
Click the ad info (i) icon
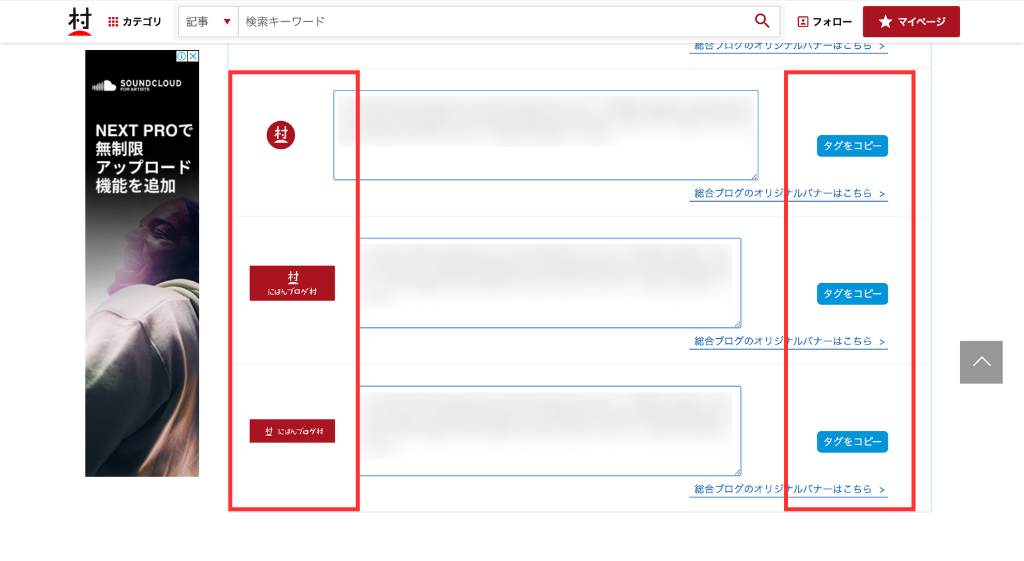point(182,57)
